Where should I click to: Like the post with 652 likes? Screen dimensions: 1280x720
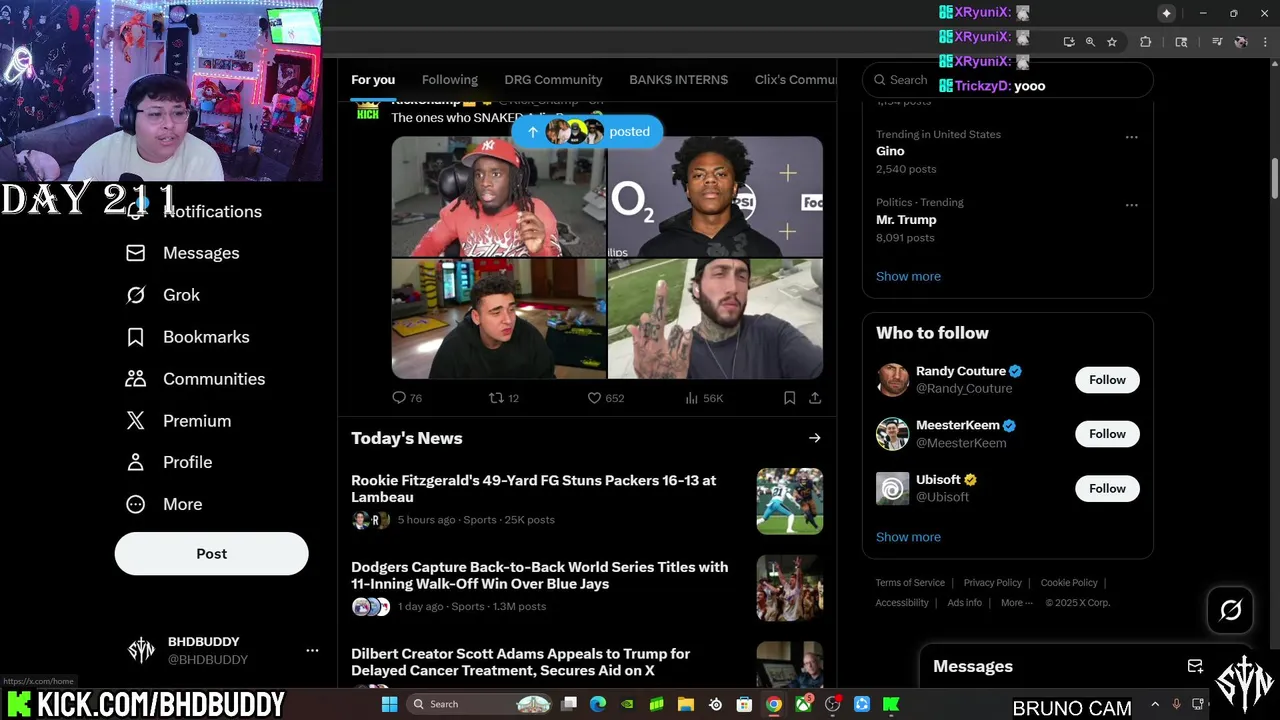593,398
